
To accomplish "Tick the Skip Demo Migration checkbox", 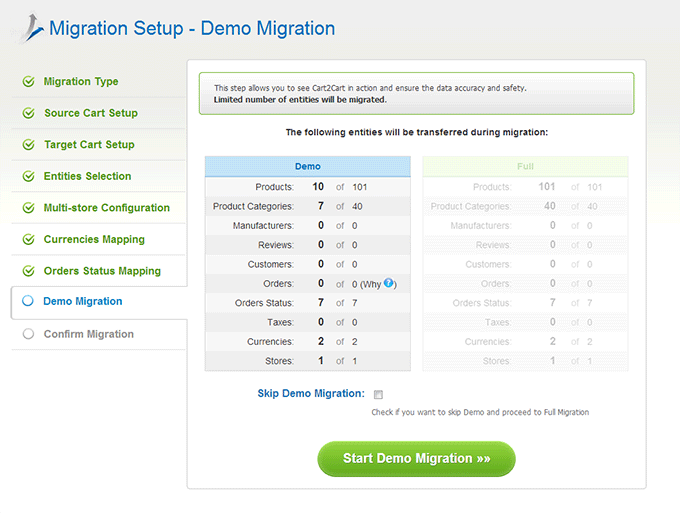I will (379, 395).
